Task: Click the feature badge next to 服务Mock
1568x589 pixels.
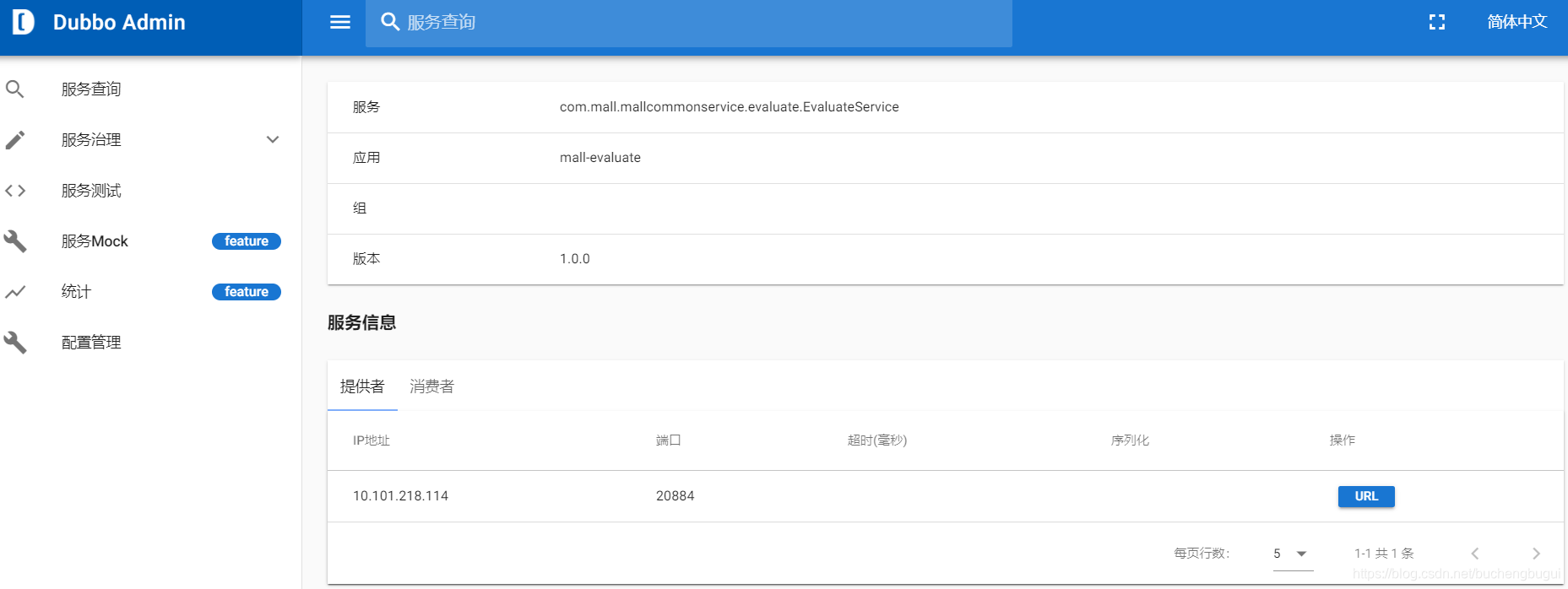Action: (x=247, y=241)
